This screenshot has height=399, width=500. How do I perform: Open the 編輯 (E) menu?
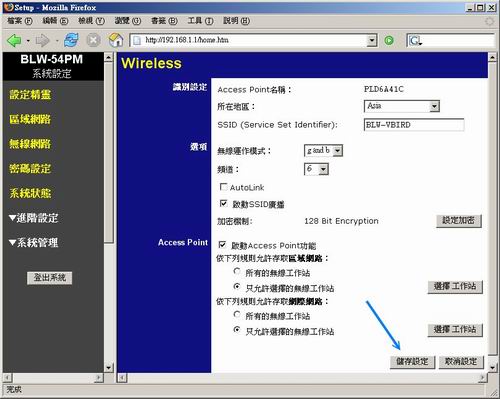(55, 21)
